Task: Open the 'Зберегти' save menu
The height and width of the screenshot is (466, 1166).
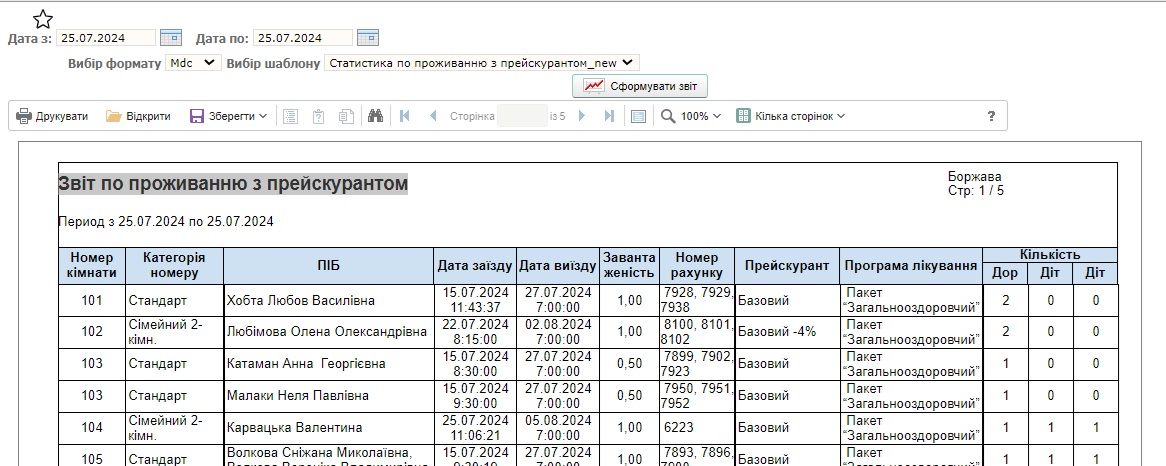Action: click(229, 116)
